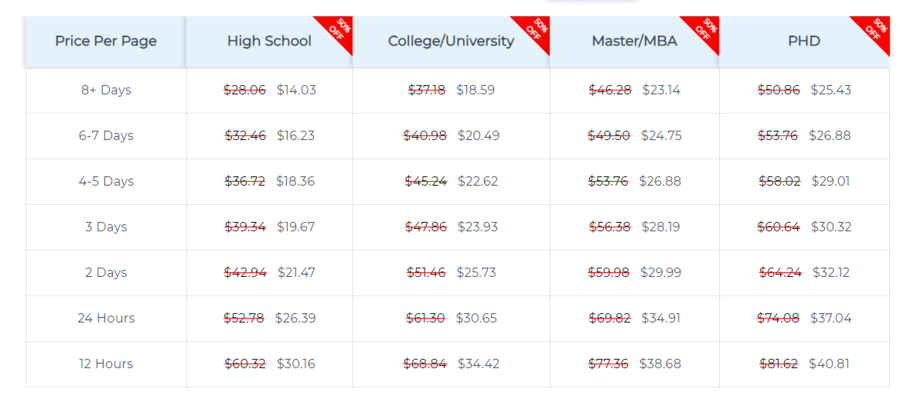Choose the 12 Hours deadline row label

point(106,364)
